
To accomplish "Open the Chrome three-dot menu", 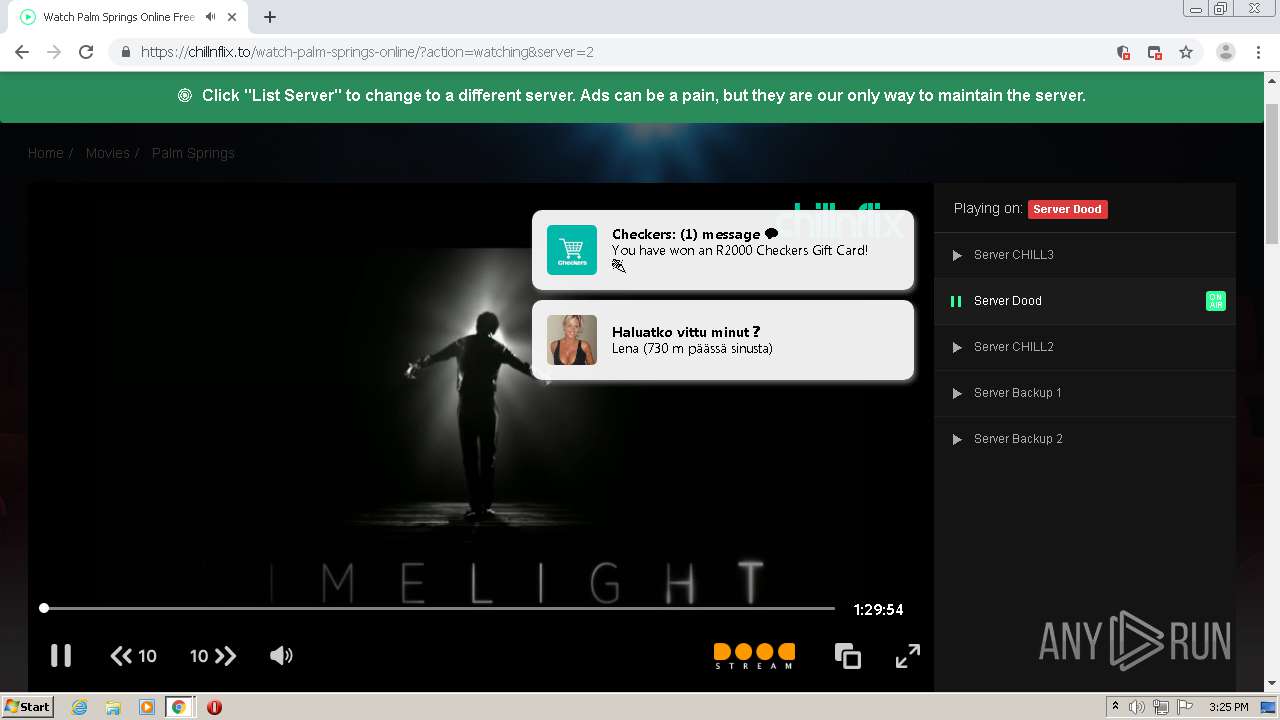I will [1259, 52].
